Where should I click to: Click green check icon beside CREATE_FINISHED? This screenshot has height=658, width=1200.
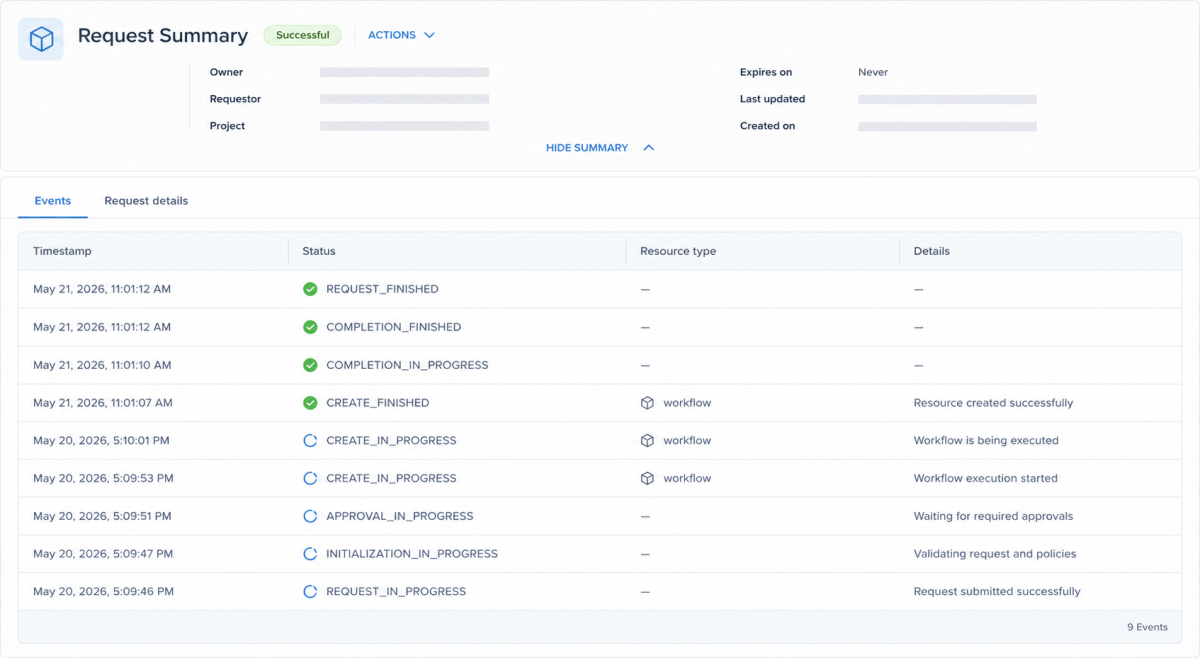310,403
